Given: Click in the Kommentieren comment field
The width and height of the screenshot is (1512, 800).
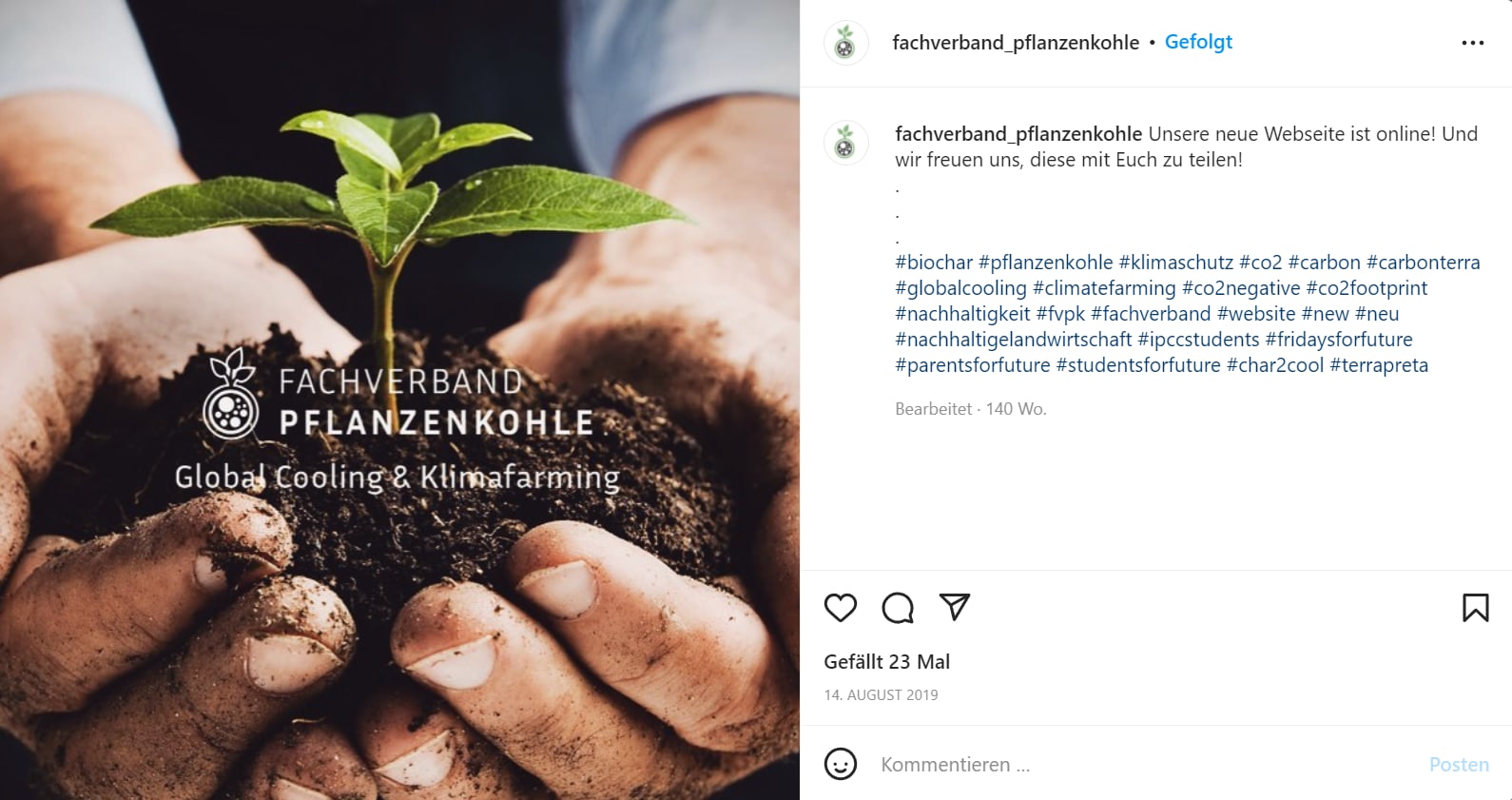Looking at the screenshot, I should [x=1146, y=765].
